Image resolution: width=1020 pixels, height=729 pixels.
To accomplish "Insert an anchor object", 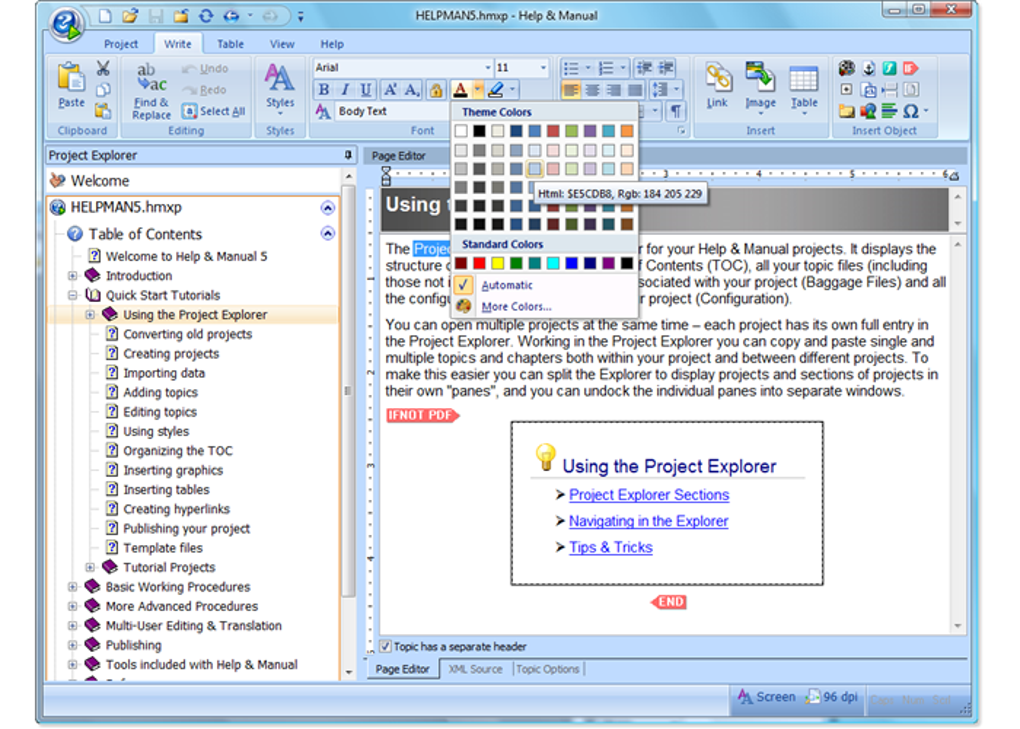I will coord(868,68).
